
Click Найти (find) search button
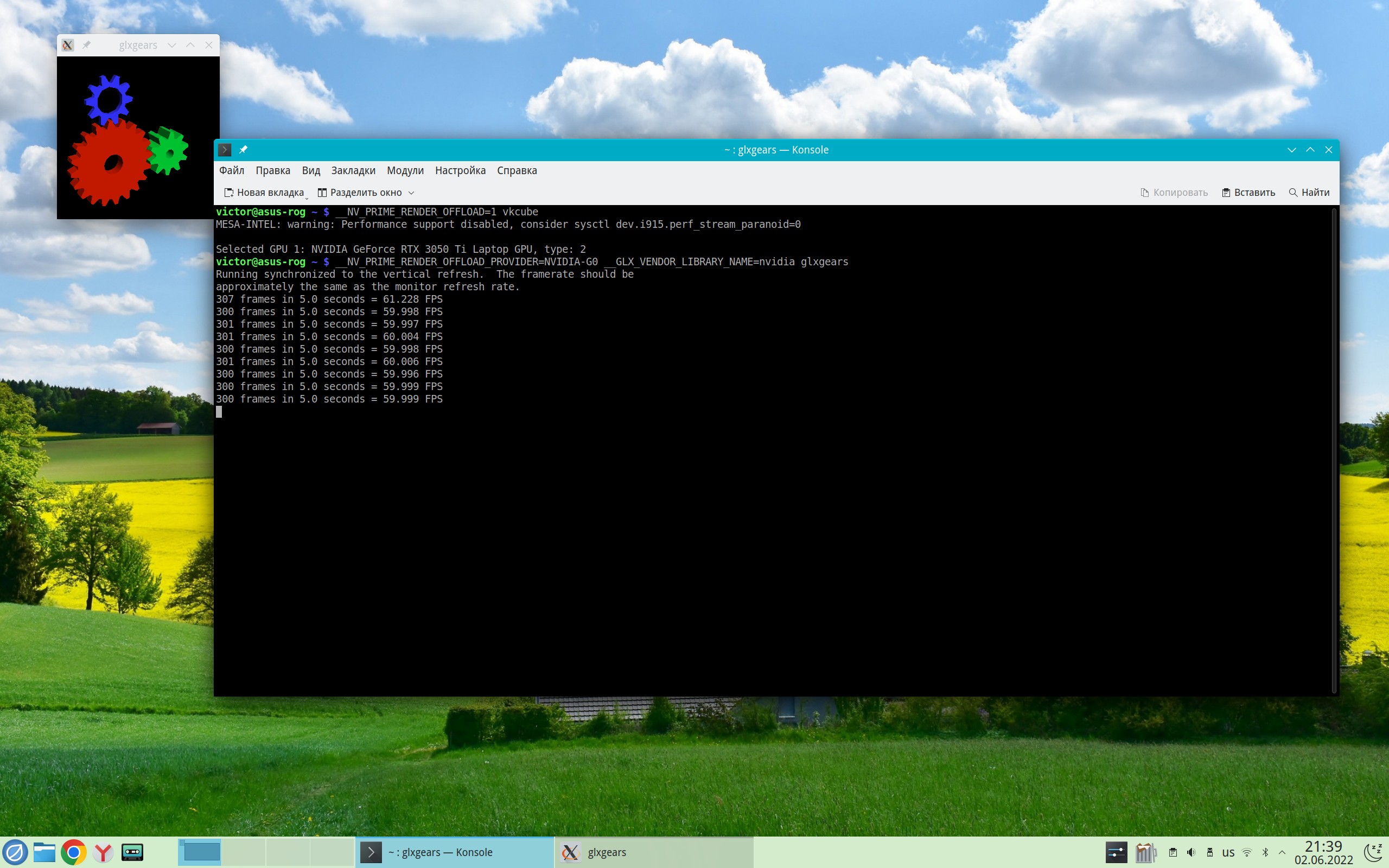click(1309, 192)
